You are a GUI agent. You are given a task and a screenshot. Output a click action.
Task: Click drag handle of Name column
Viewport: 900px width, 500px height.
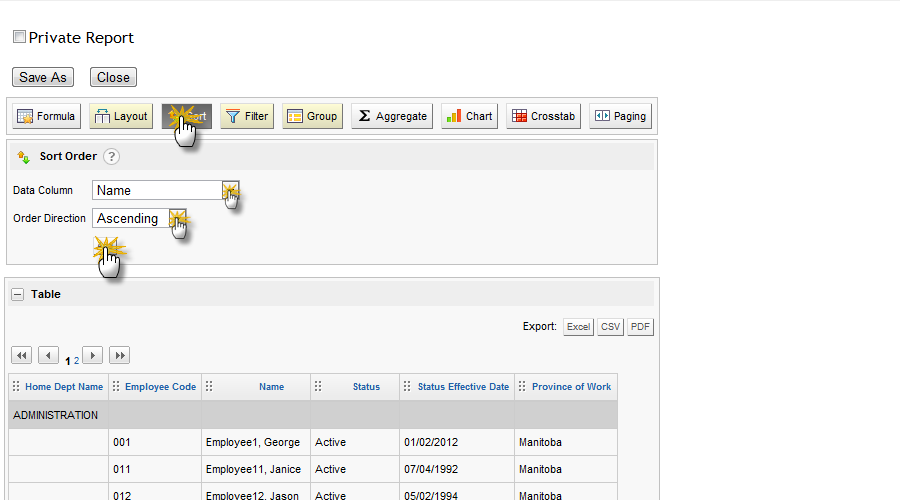pos(209,386)
